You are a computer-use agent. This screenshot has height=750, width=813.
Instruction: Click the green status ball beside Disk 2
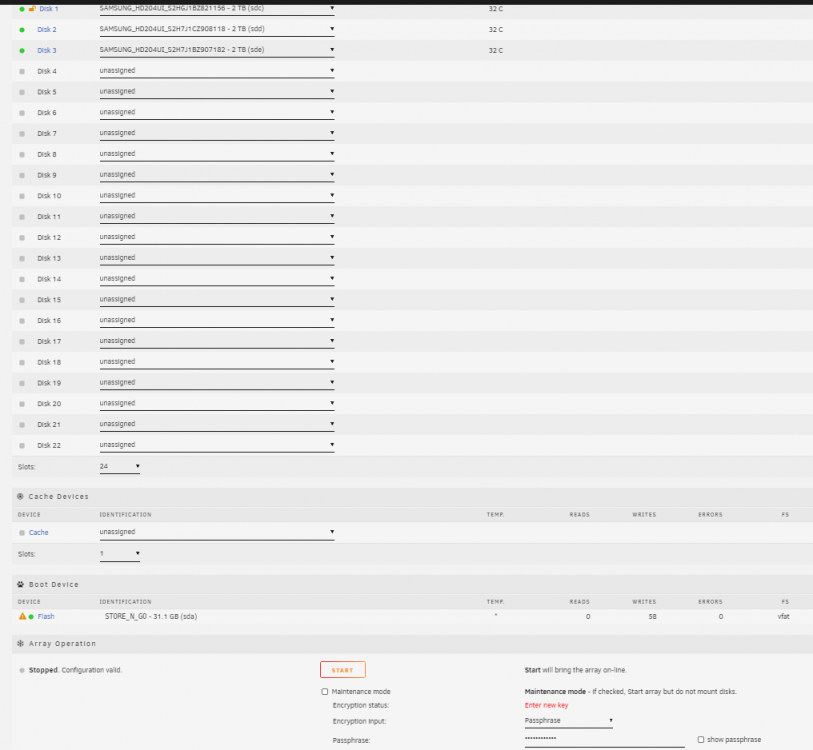[x=22, y=30]
